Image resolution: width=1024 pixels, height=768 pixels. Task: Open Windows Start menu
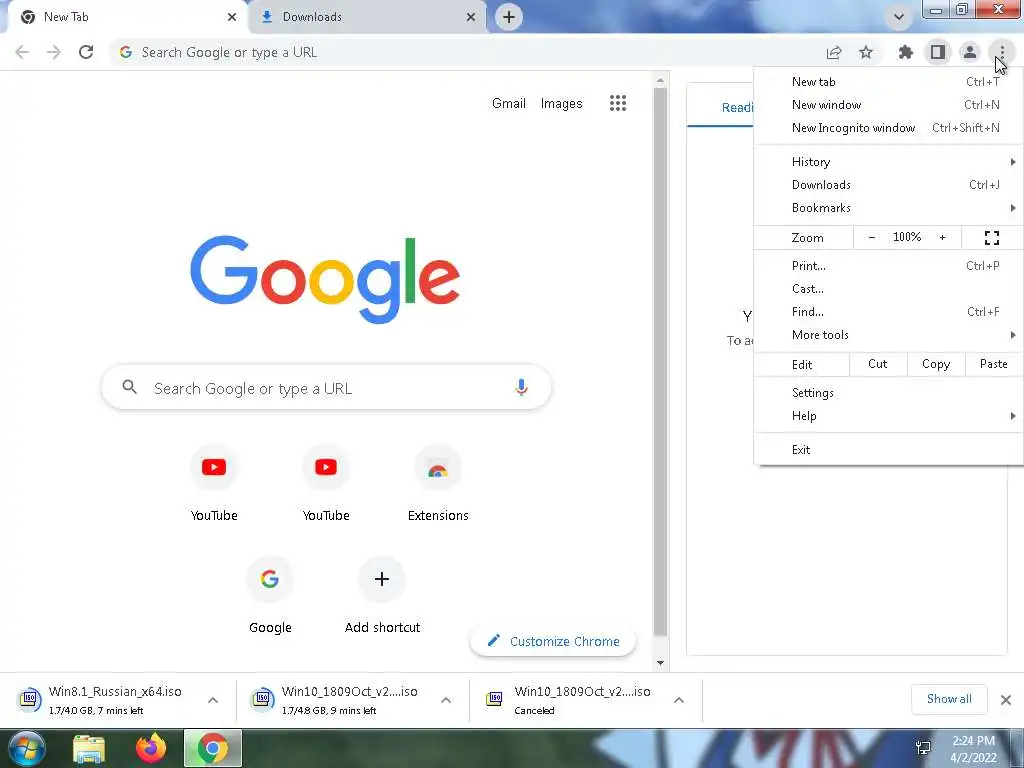click(x=26, y=748)
